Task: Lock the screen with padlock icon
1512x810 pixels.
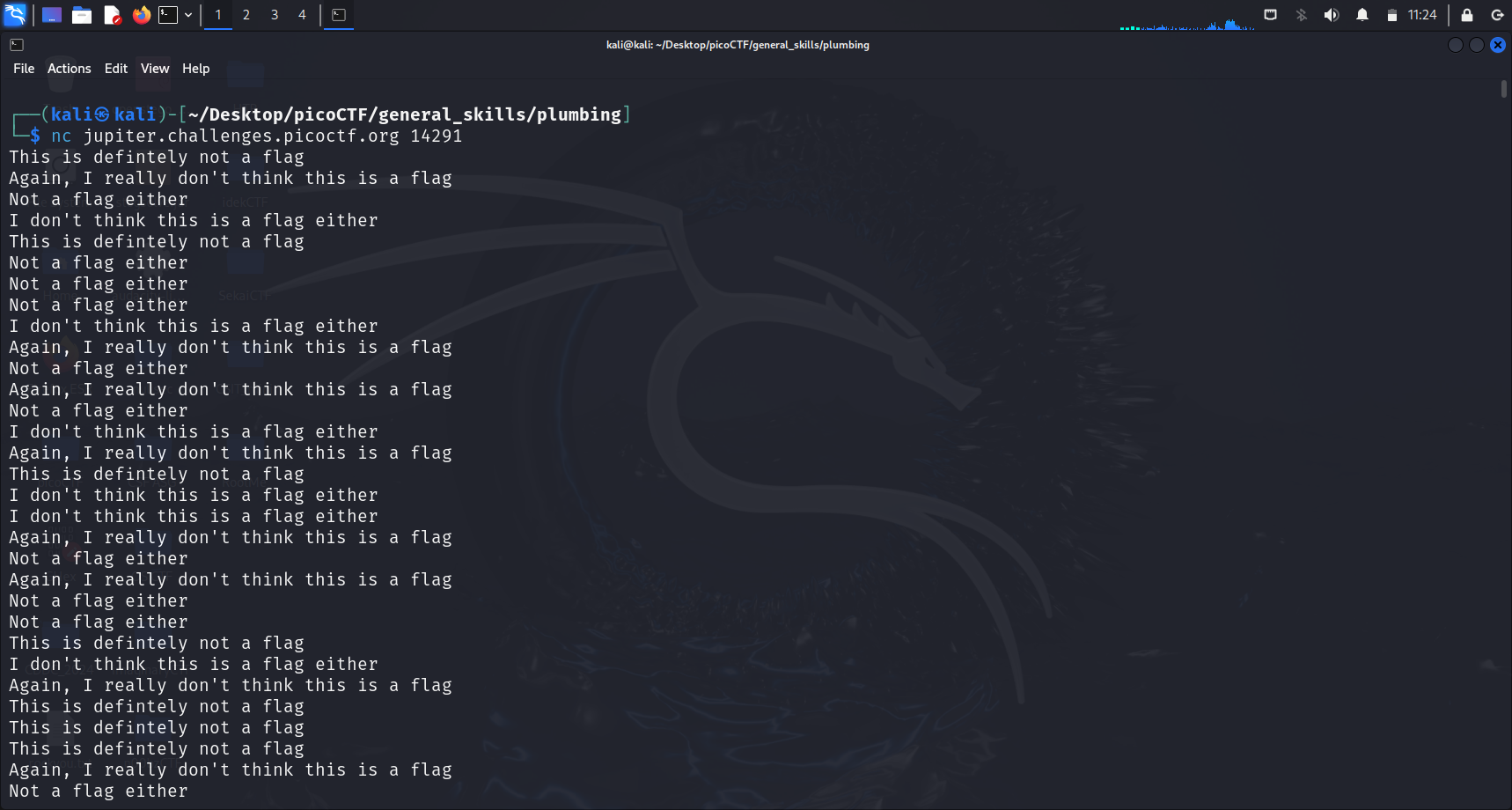Action: (x=1467, y=15)
